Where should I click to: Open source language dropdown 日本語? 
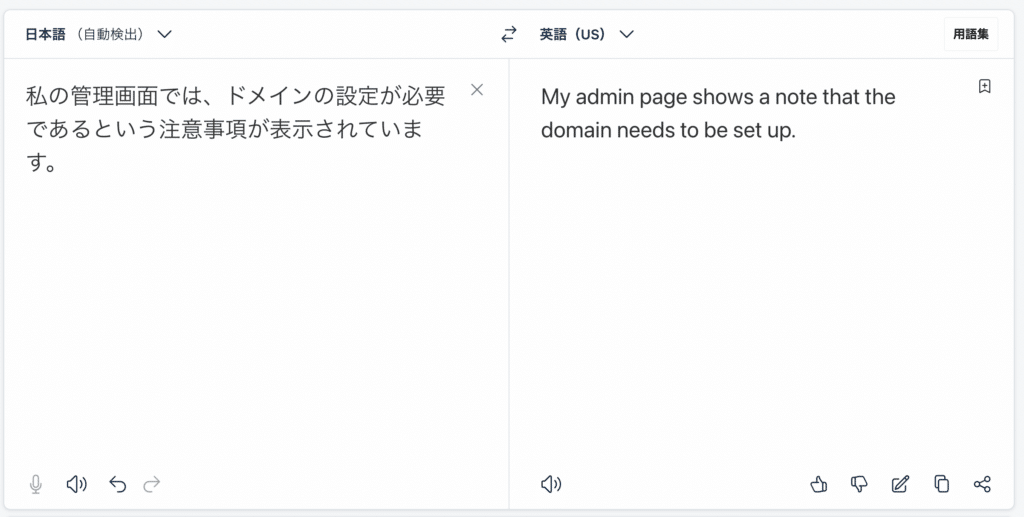click(99, 34)
